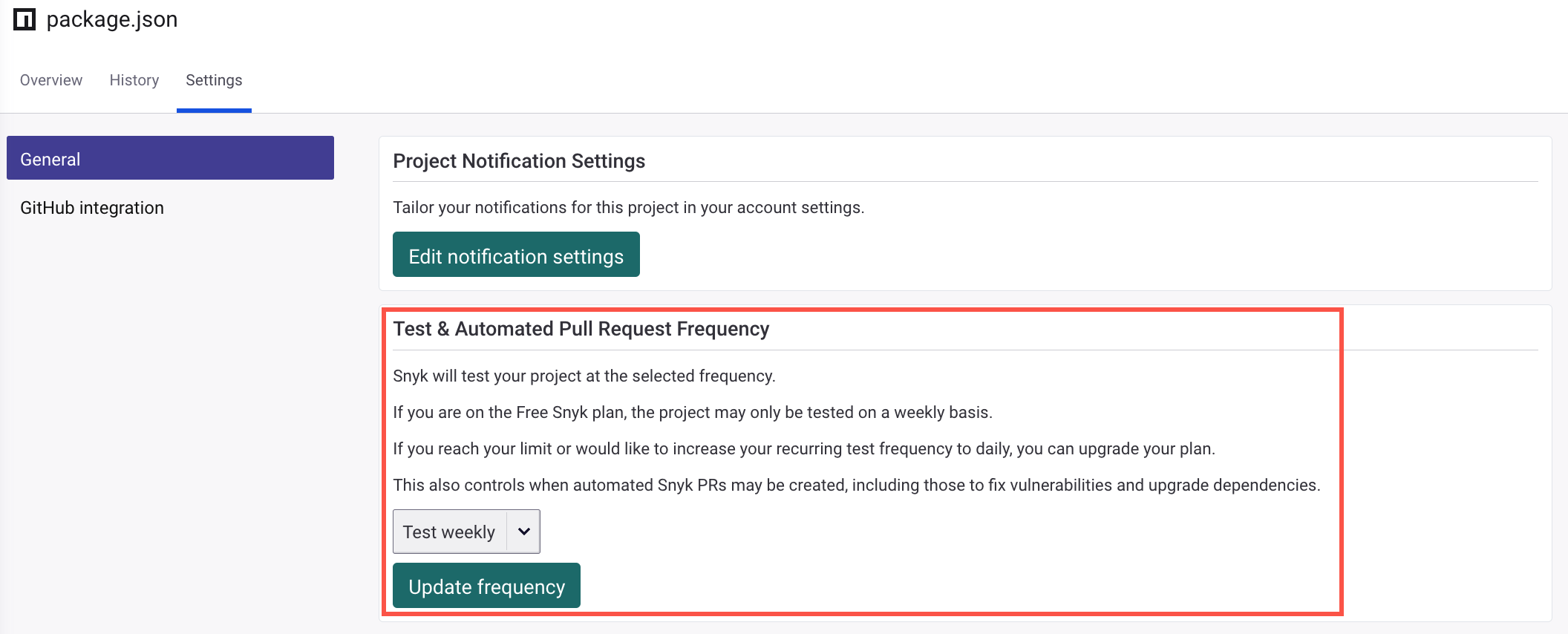Activate the Edit notification settings control

[x=515, y=255]
